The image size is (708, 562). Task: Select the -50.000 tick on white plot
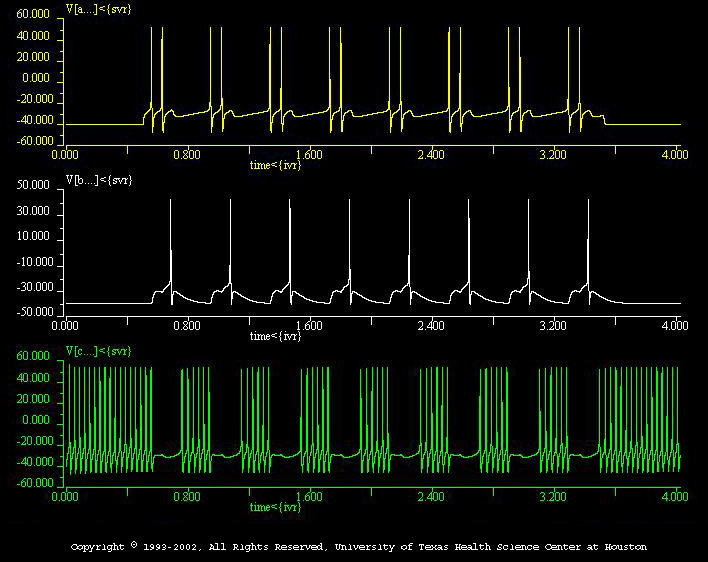click(x=31, y=312)
